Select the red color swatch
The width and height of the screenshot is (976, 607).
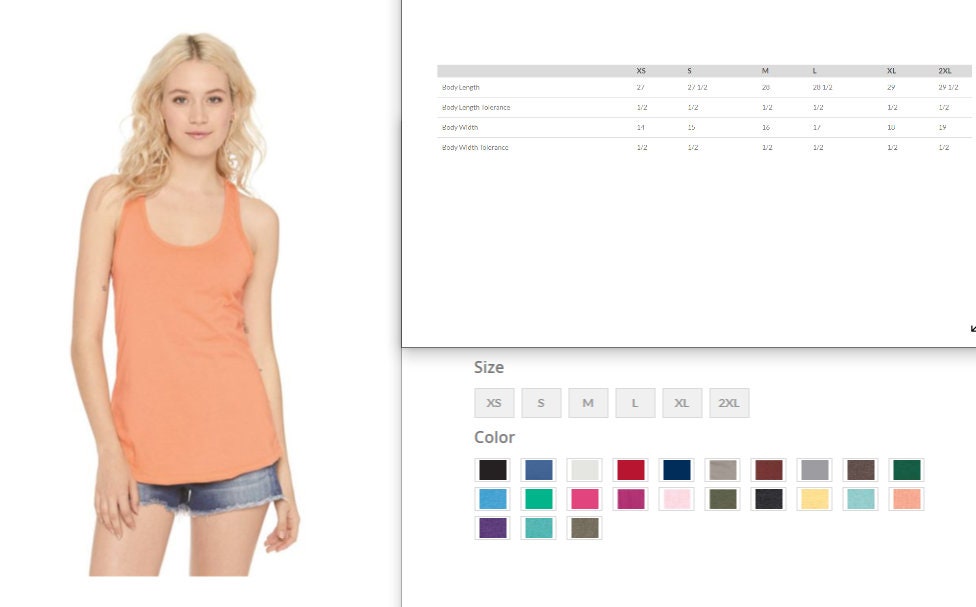(x=631, y=470)
